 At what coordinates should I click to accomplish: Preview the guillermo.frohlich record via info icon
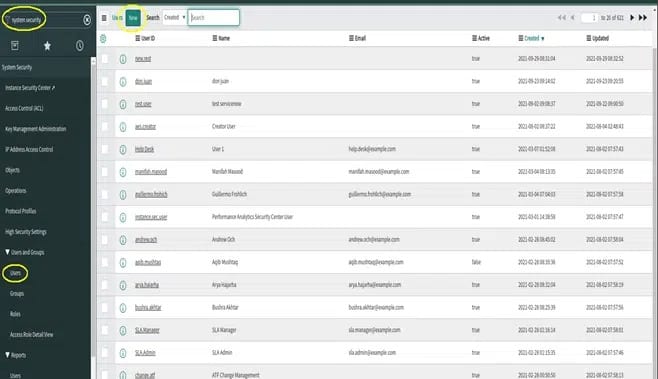coord(123,195)
